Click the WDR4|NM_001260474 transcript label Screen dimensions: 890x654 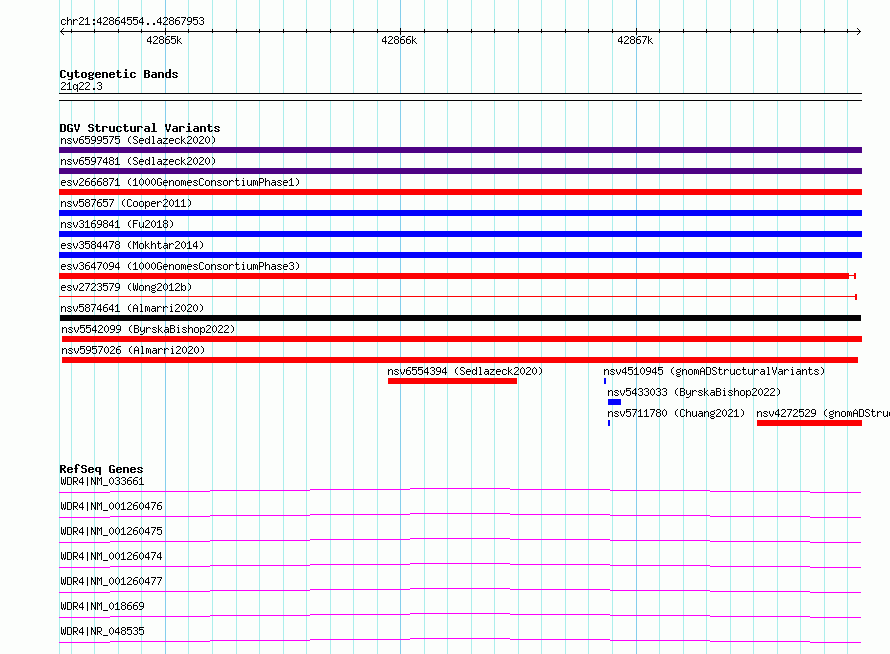[111, 556]
